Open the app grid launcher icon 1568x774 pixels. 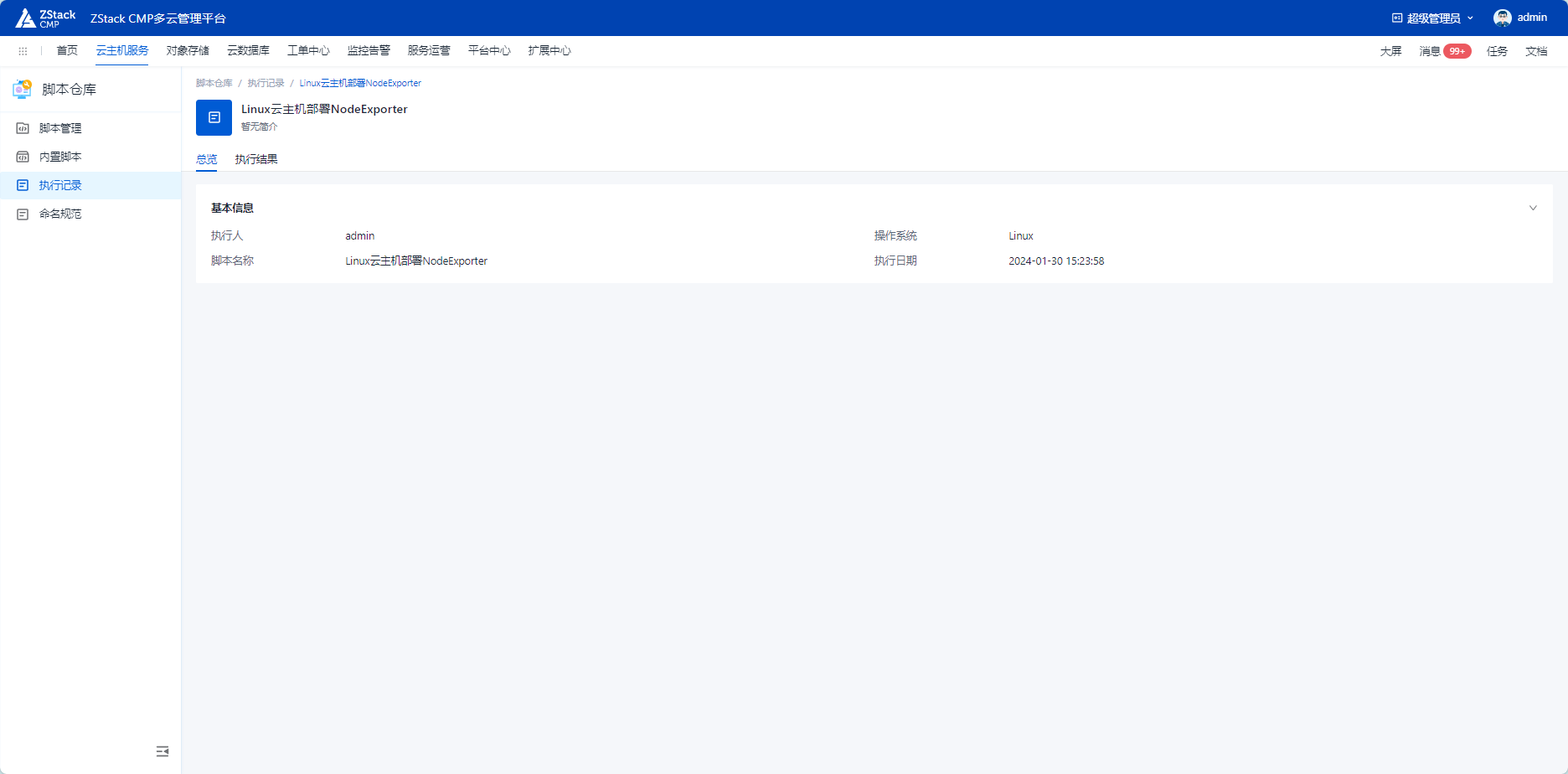pos(23,51)
